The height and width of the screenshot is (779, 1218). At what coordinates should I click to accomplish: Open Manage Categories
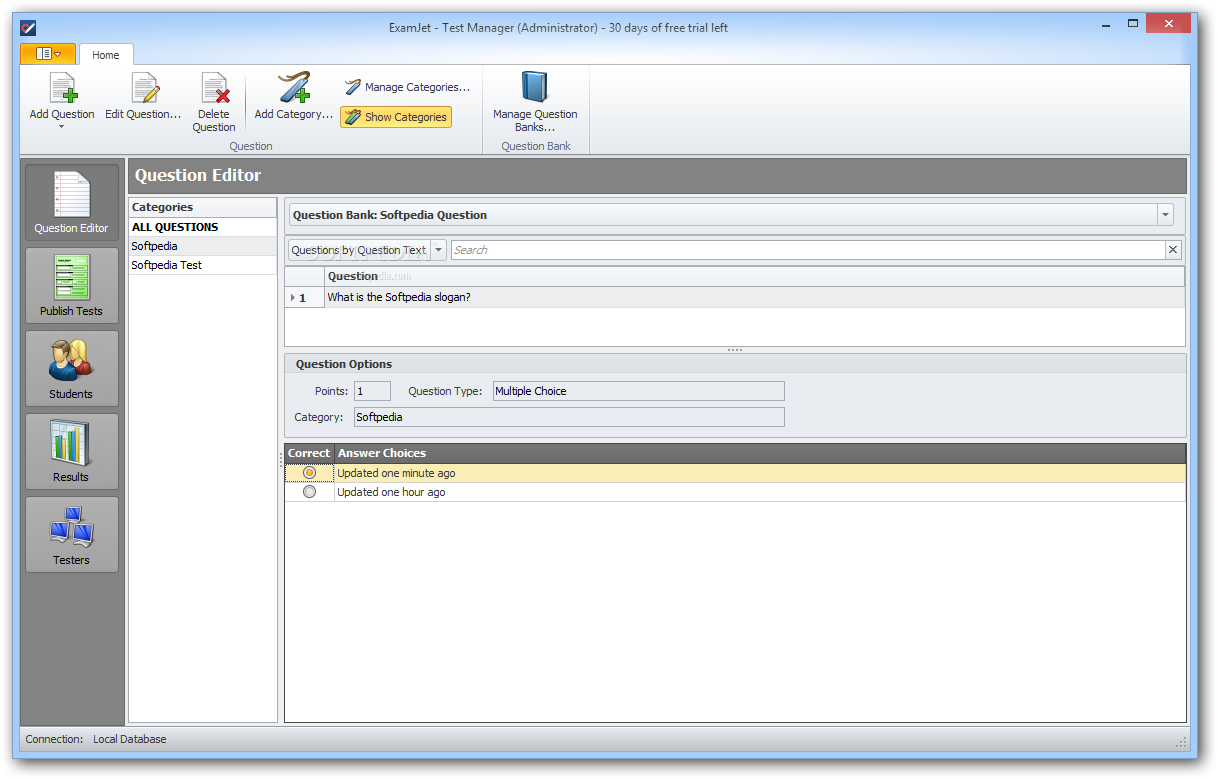[x=407, y=87]
